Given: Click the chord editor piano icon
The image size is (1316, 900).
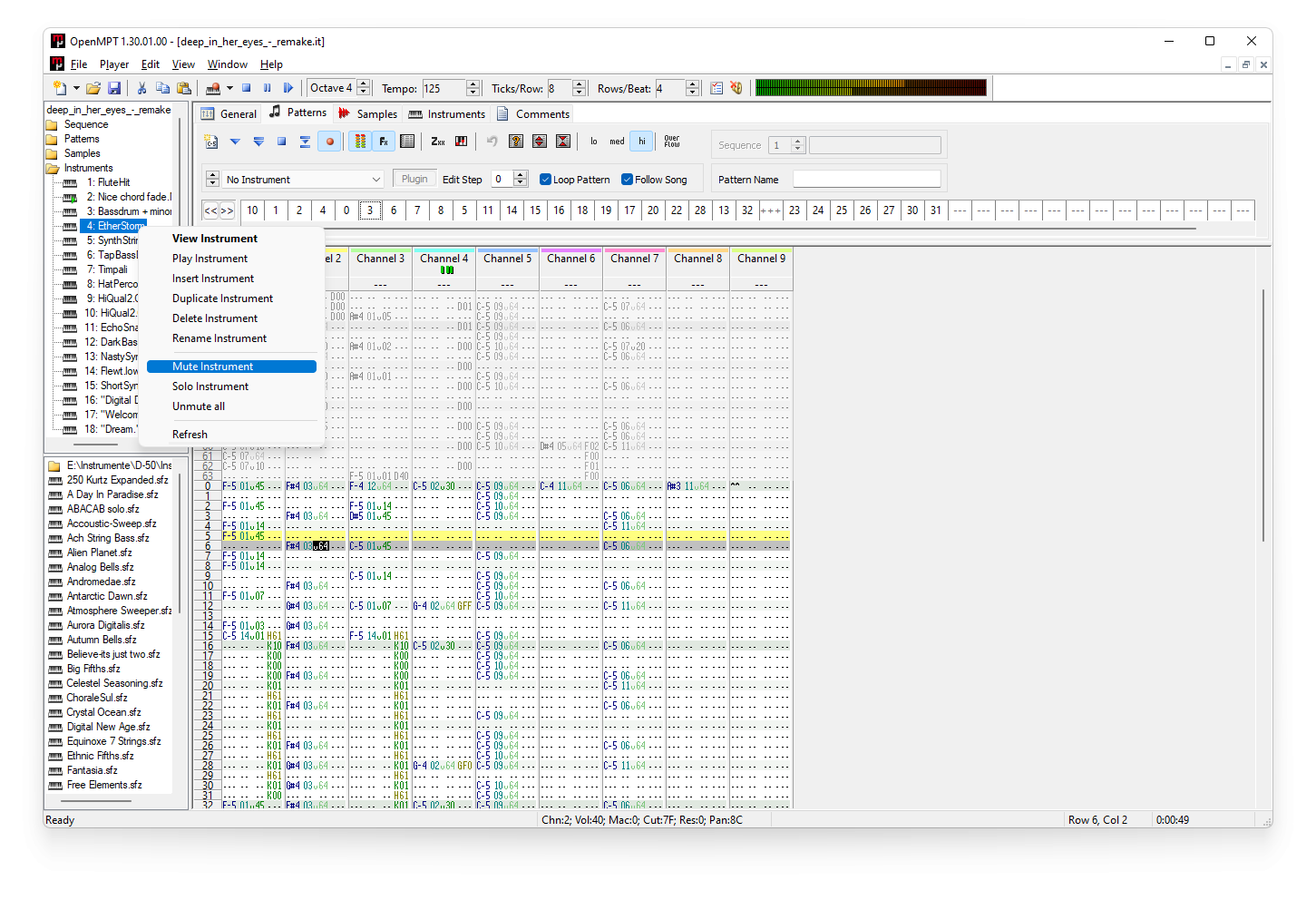Looking at the screenshot, I should click(461, 142).
